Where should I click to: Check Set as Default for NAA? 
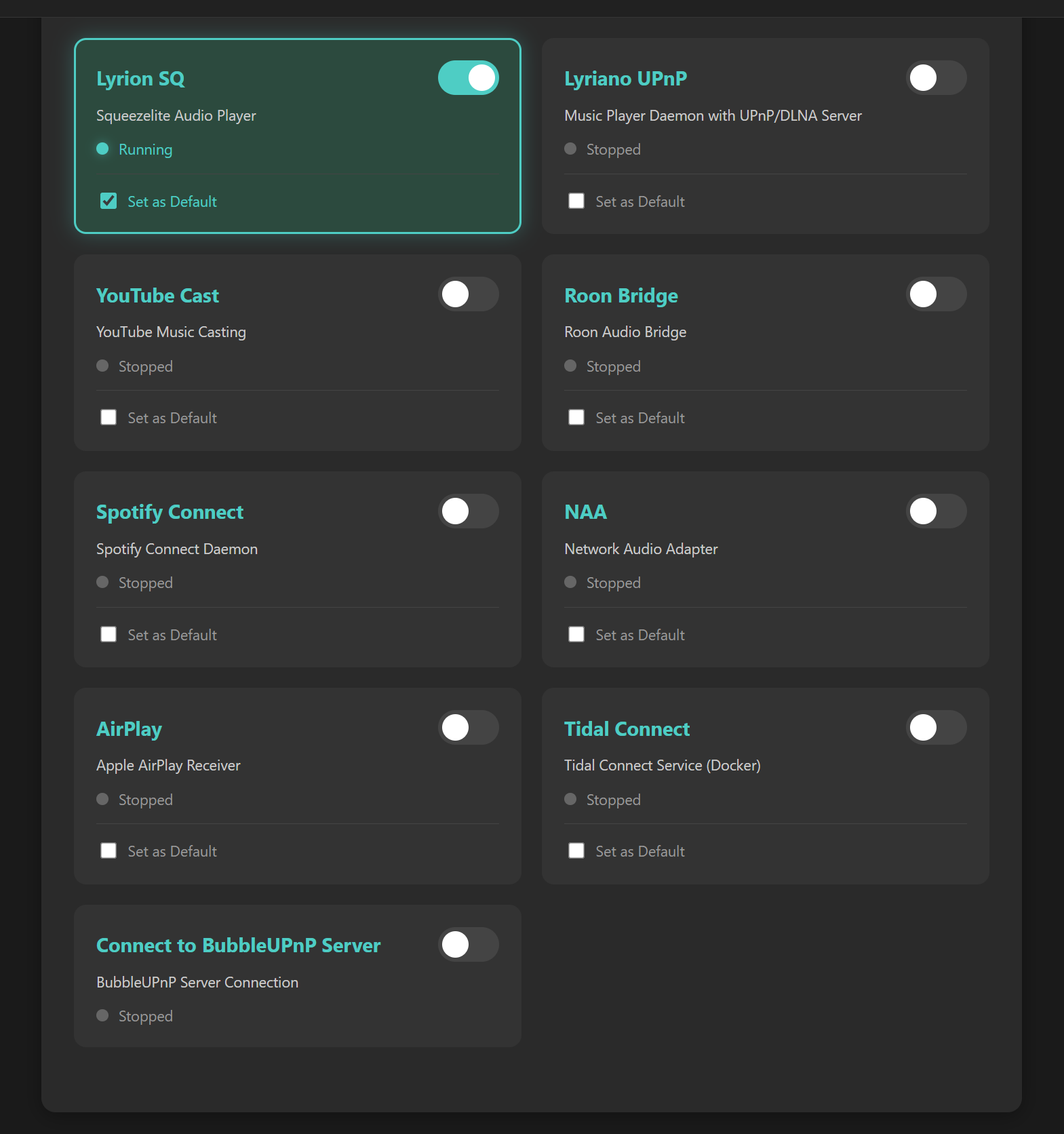click(x=576, y=634)
